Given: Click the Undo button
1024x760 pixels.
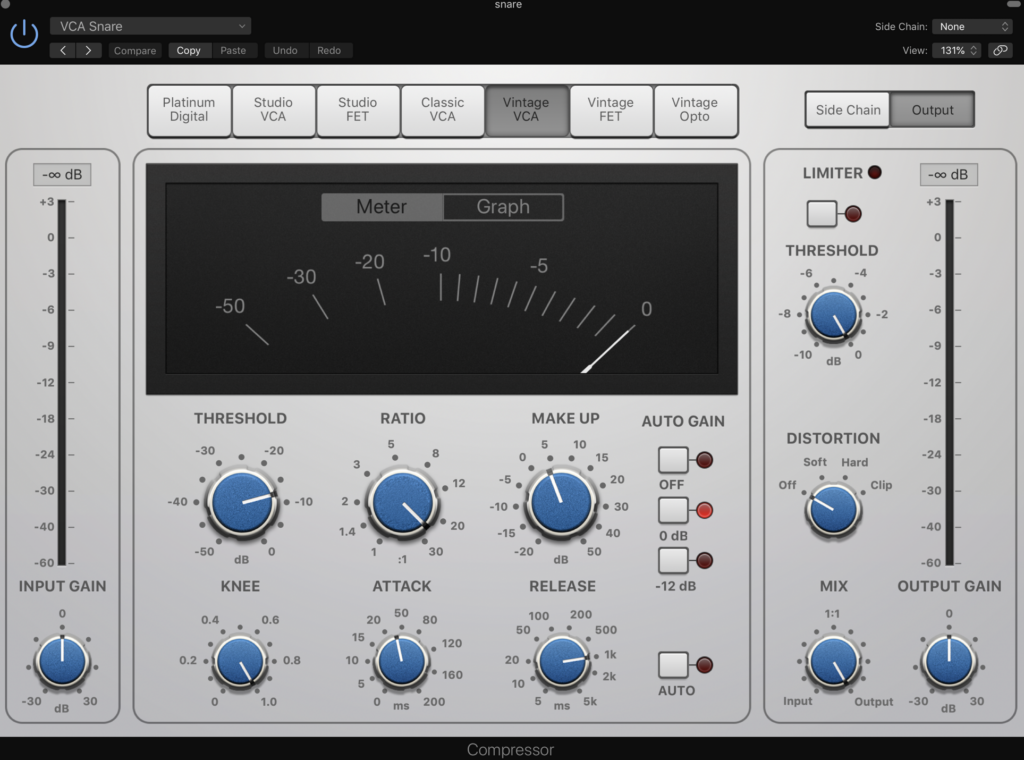Looking at the screenshot, I should click(285, 50).
